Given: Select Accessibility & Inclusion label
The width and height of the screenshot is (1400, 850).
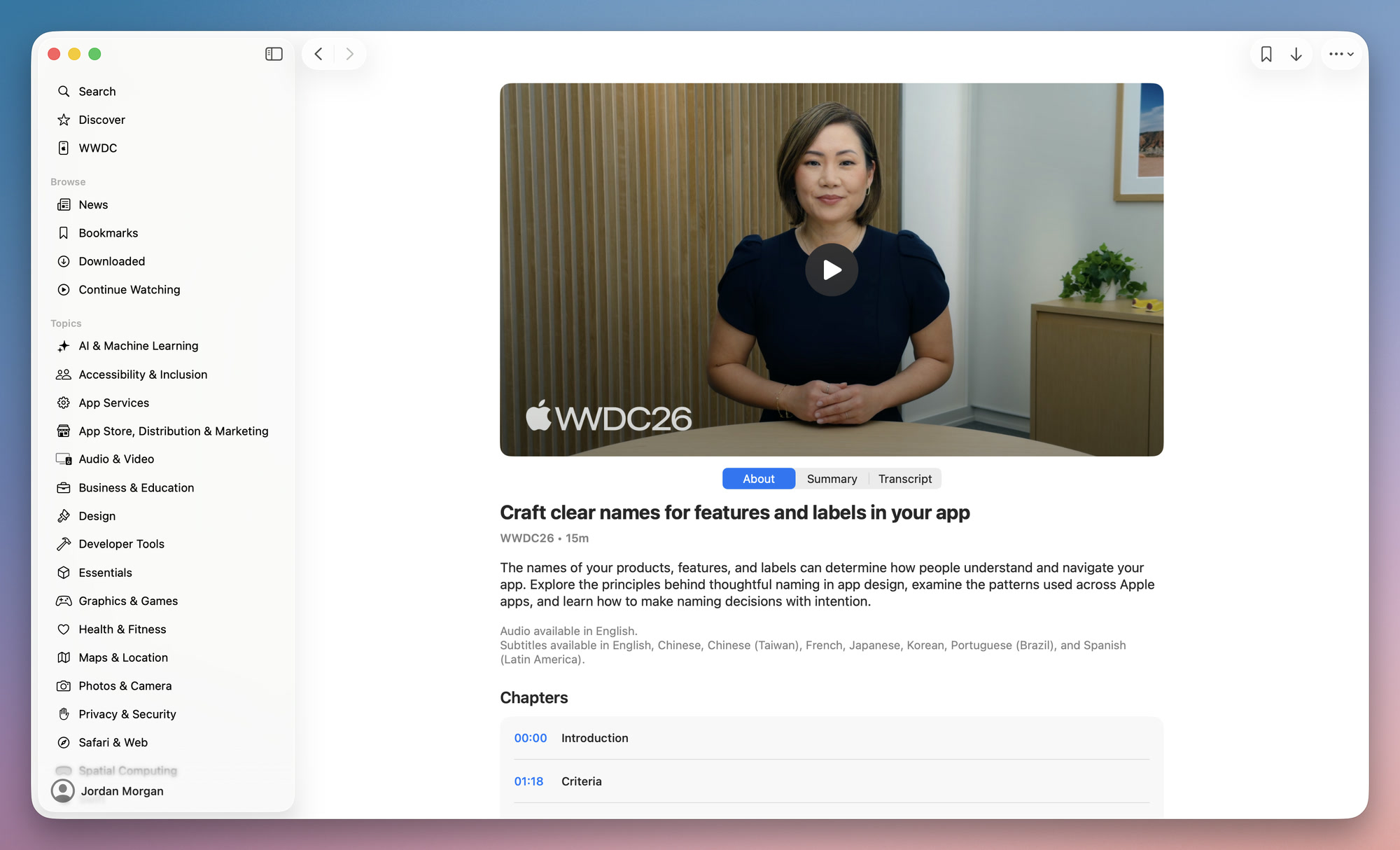Looking at the screenshot, I should [x=143, y=375].
